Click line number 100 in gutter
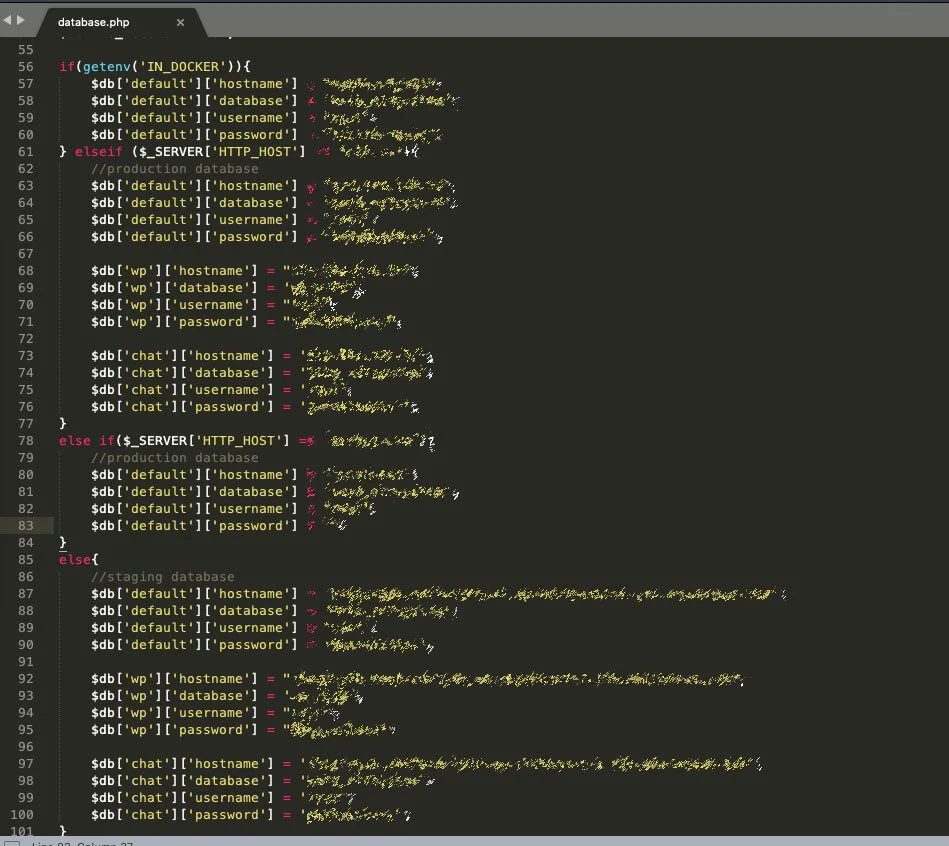The height and width of the screenshot is (846, 949). click(x=22, y=815)
